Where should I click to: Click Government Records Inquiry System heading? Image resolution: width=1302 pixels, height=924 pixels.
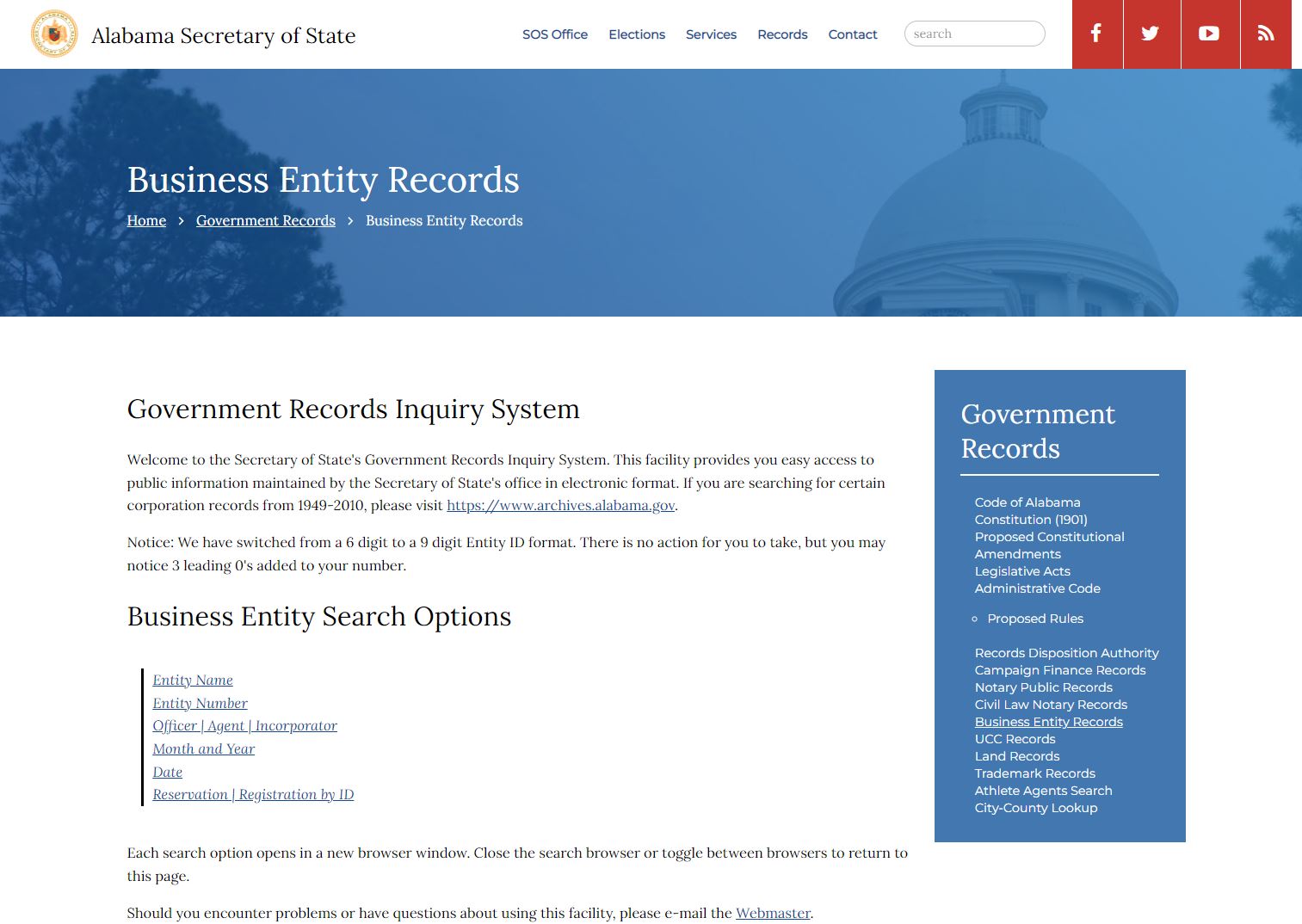coord(354,409)
